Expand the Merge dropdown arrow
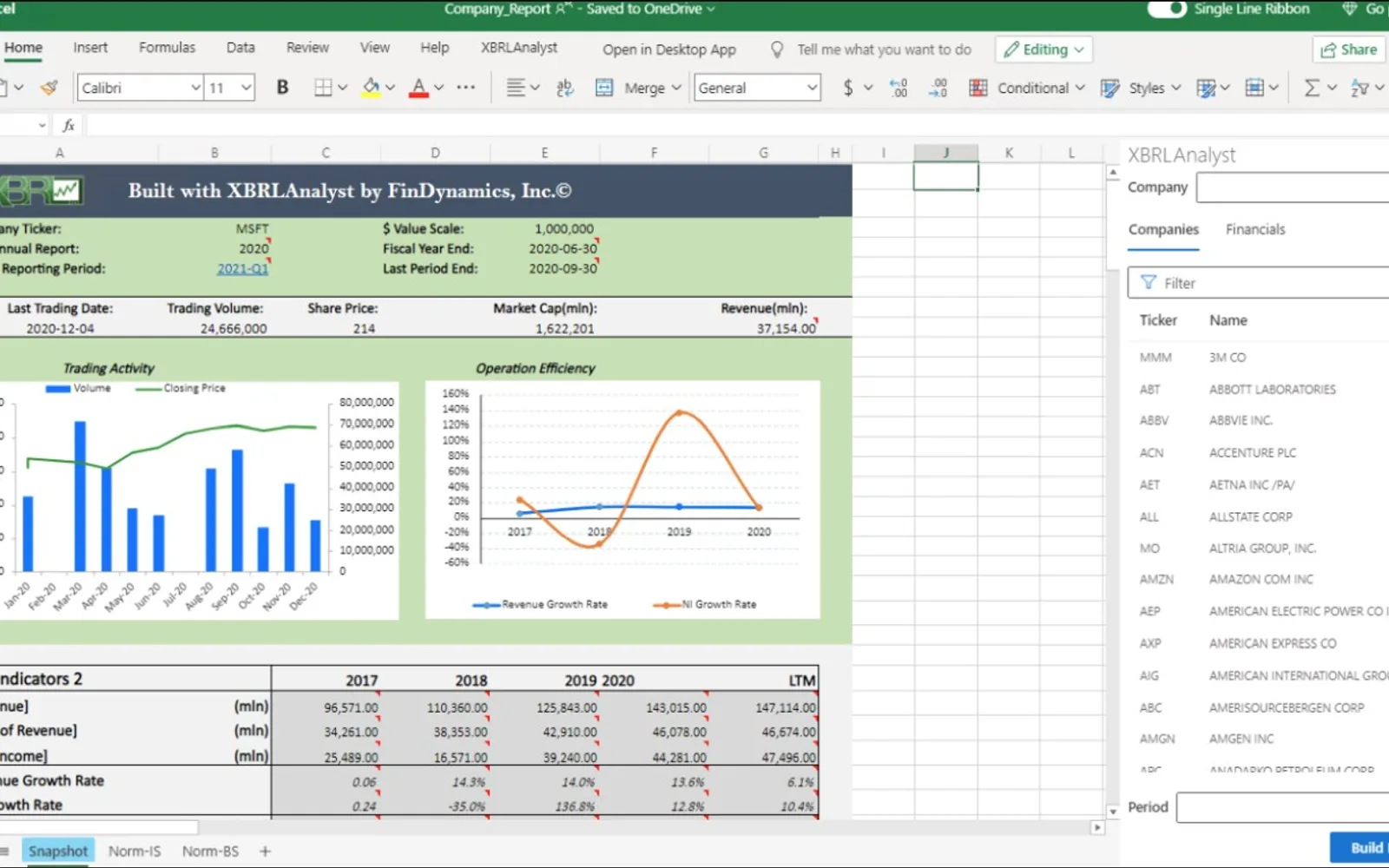1389x868 pixels. click(x=676, y=88)
